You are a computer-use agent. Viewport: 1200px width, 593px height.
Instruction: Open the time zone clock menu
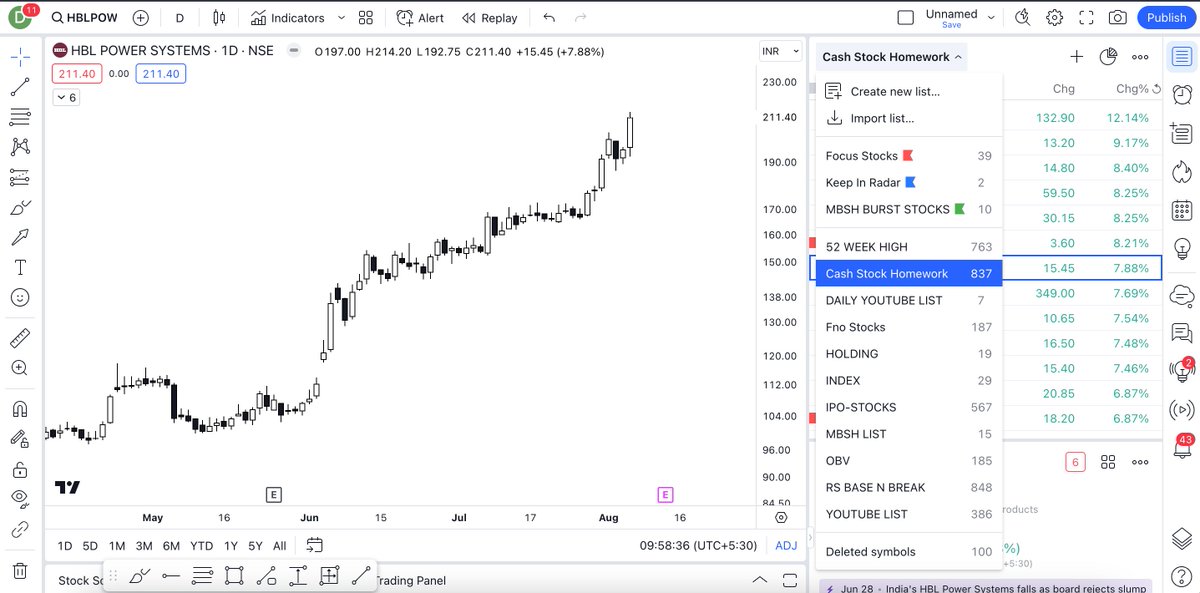coord(700,546)
